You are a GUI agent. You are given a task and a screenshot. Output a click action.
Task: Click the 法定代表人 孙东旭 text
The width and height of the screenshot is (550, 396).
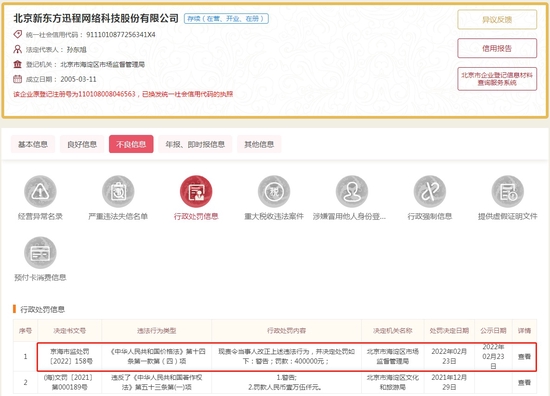[56, 49]
